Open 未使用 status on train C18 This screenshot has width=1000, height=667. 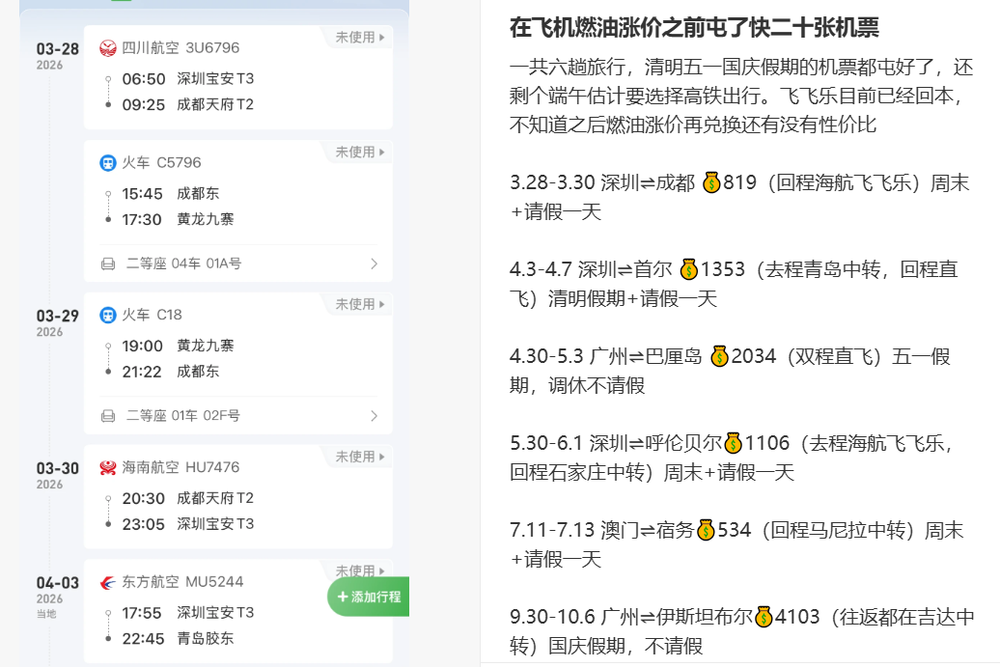coord(360,304)
